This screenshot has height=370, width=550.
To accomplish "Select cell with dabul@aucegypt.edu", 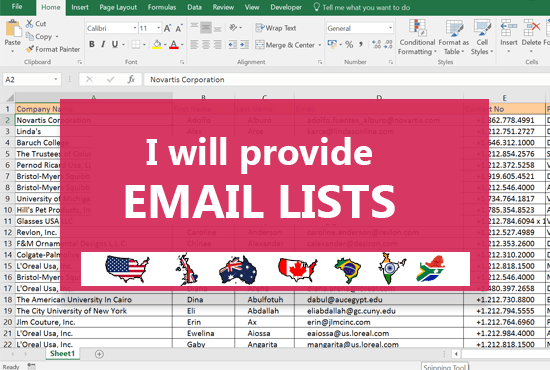I will click(x=379, y=300).
